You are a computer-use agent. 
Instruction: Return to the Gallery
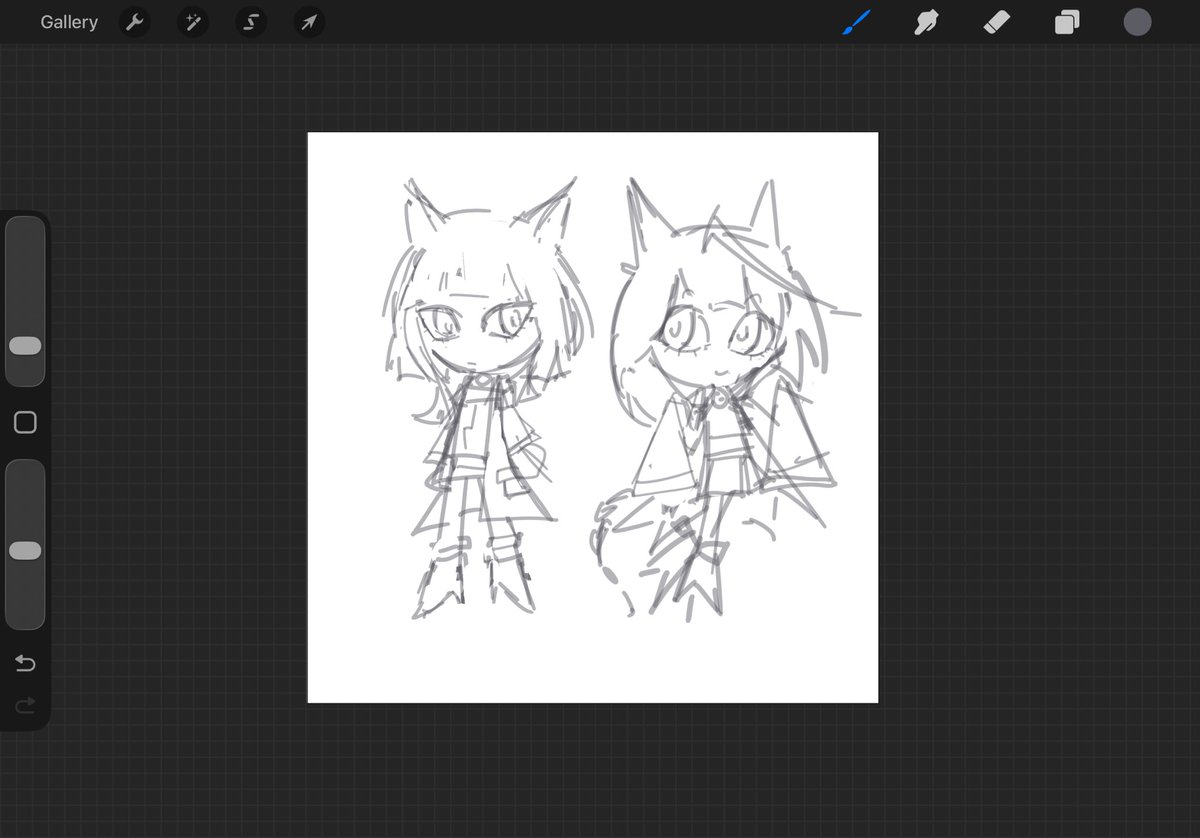pos(69,22)
